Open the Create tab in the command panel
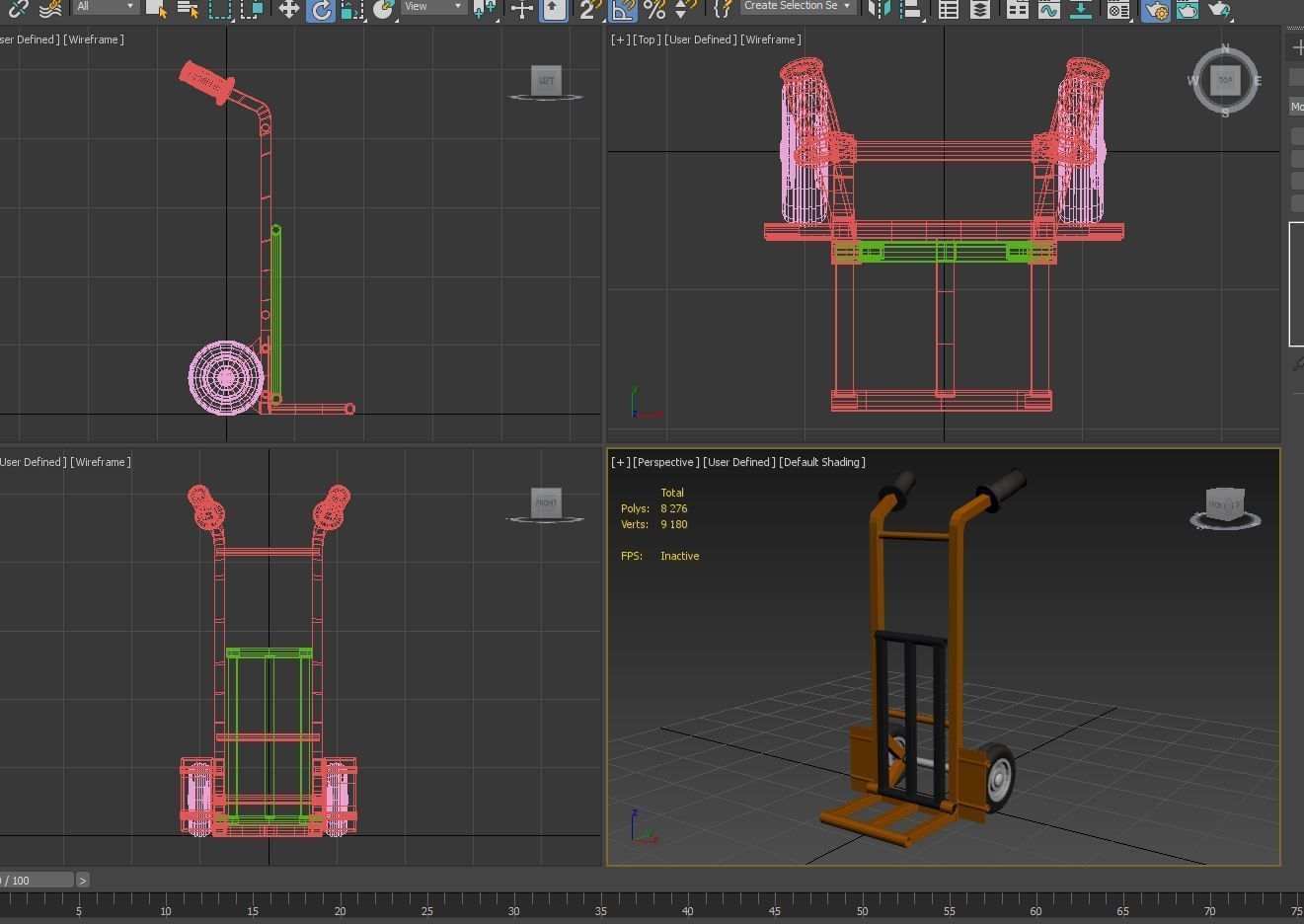This screenshot has height=924, width=1304. click(1297, 47)
